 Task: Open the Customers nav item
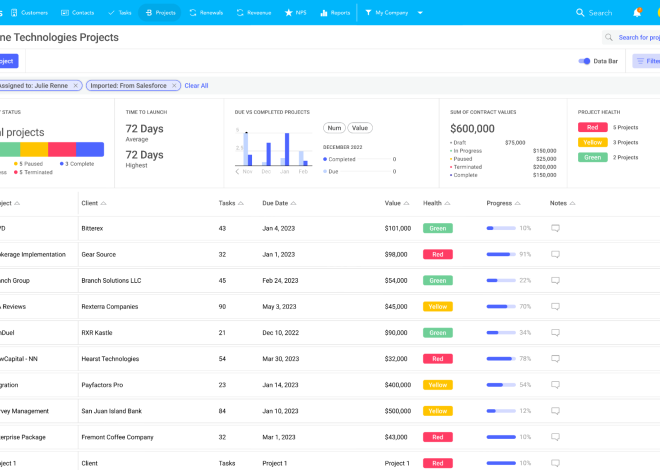click(x=29, y=13)
